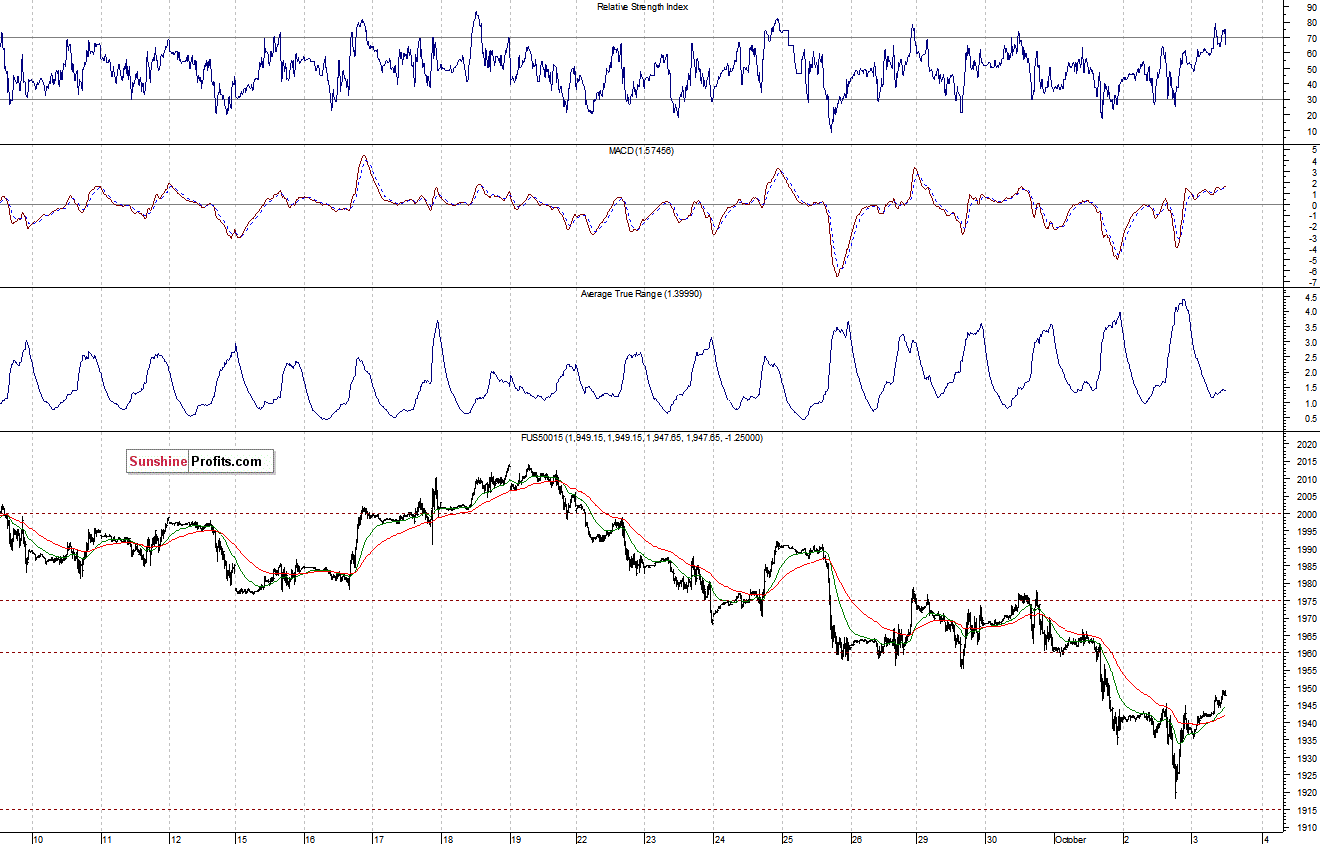
Task: Click RSI axis value 90
Action: (x=1311, y=7)
